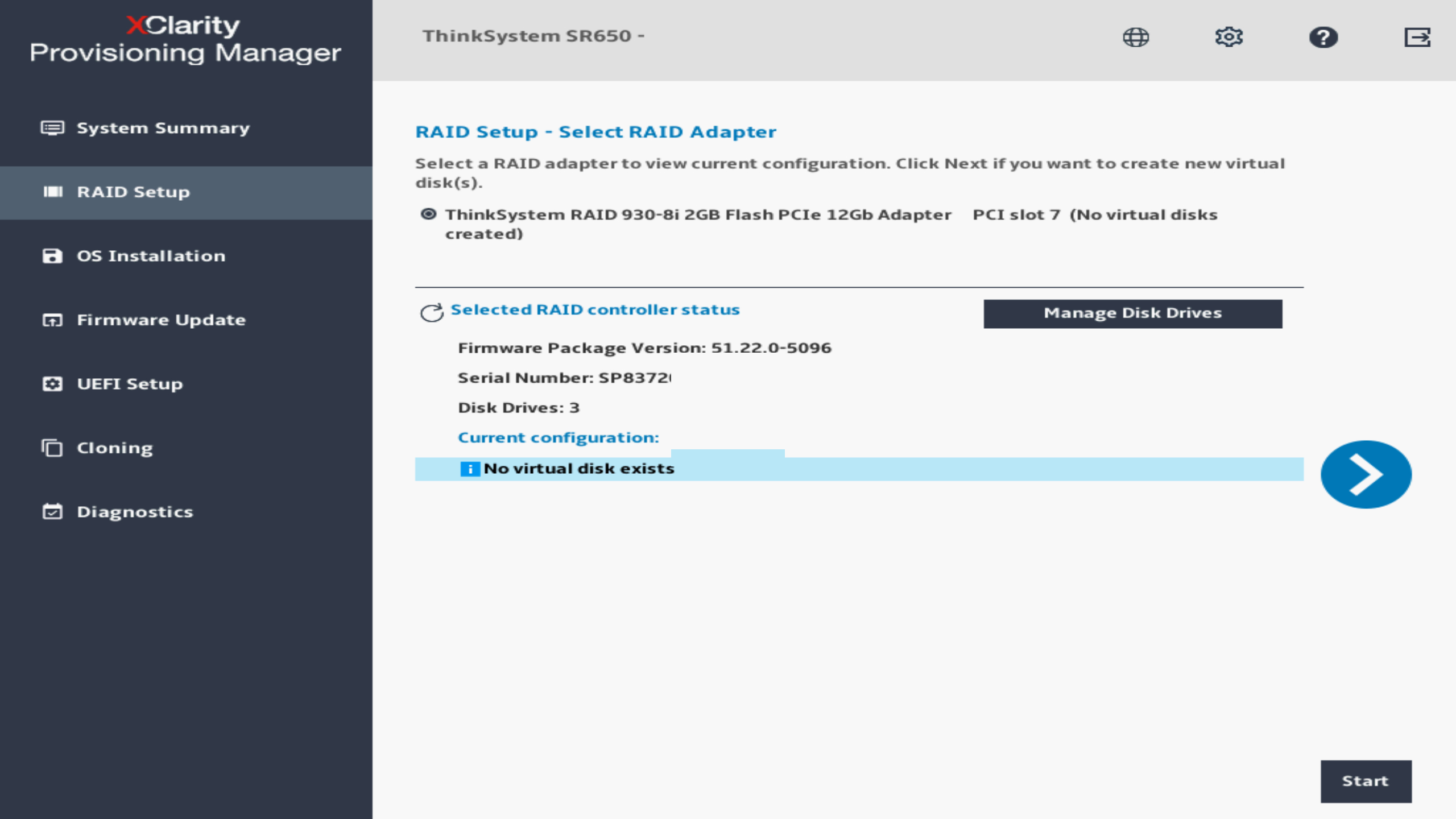The width and height of the screenshot is (1456, 819).
Task: Click the PCI slot 7 text
Action: point(1016,214)
